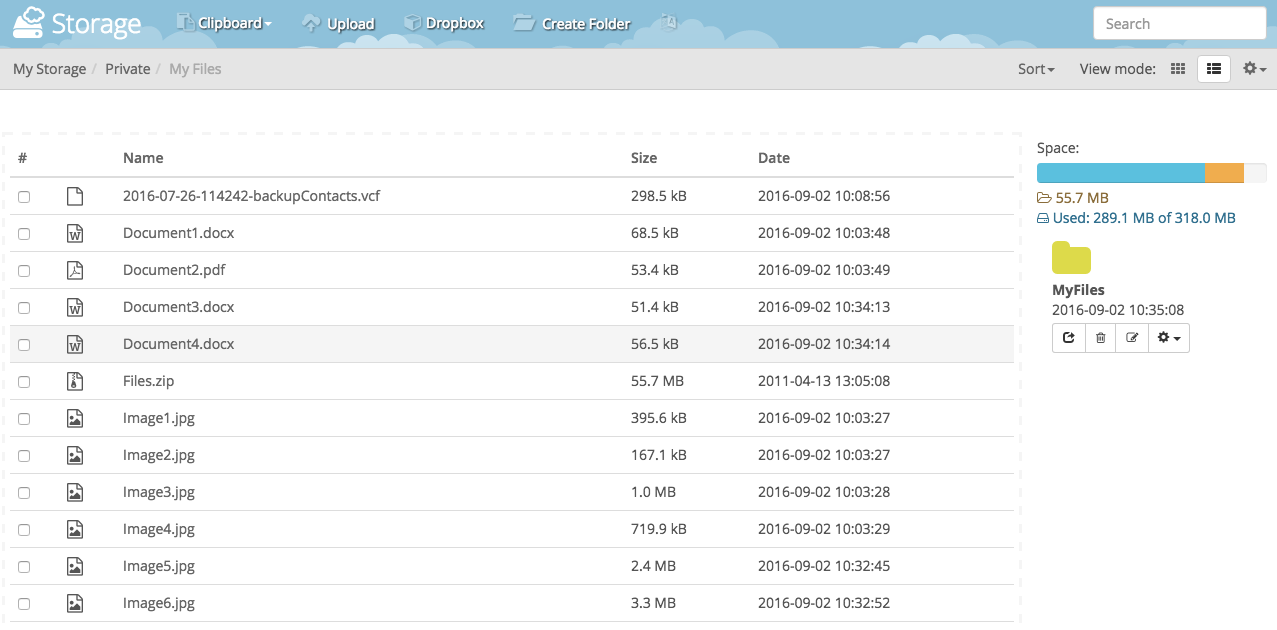Select the checkbox for Files.zip
Viewport: 1277px width, 630px height.
24,382
